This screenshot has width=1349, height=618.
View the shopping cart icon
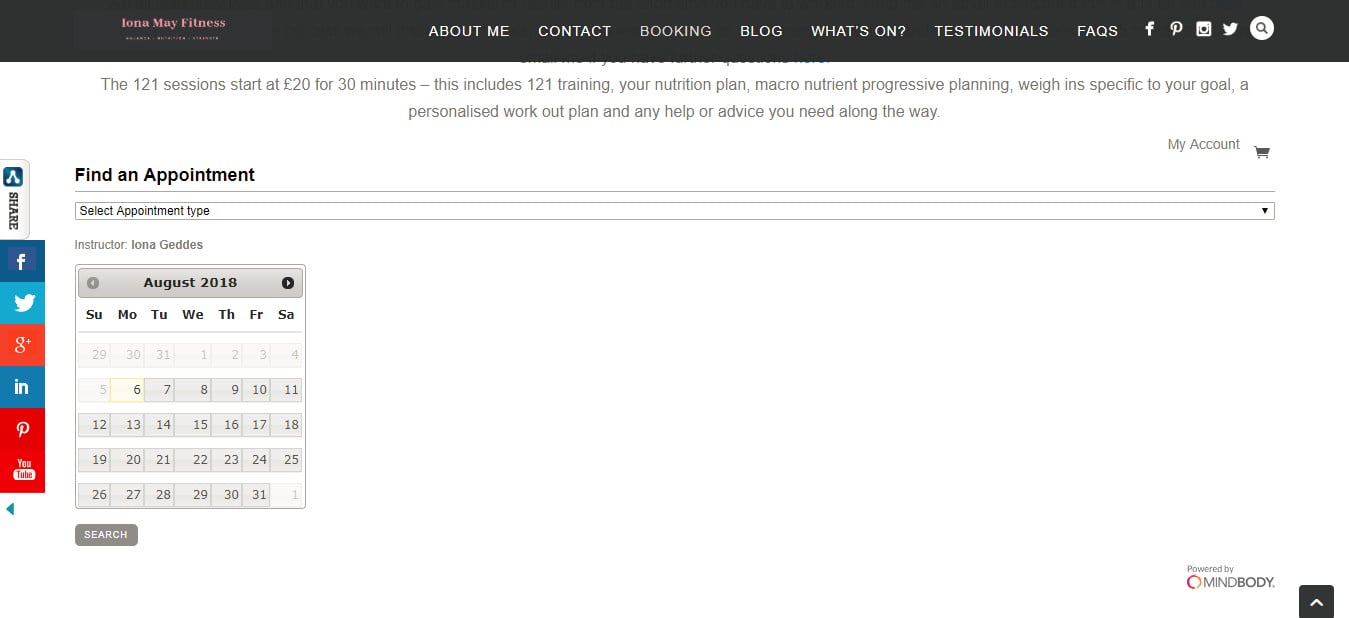[x=1262, y=153]
